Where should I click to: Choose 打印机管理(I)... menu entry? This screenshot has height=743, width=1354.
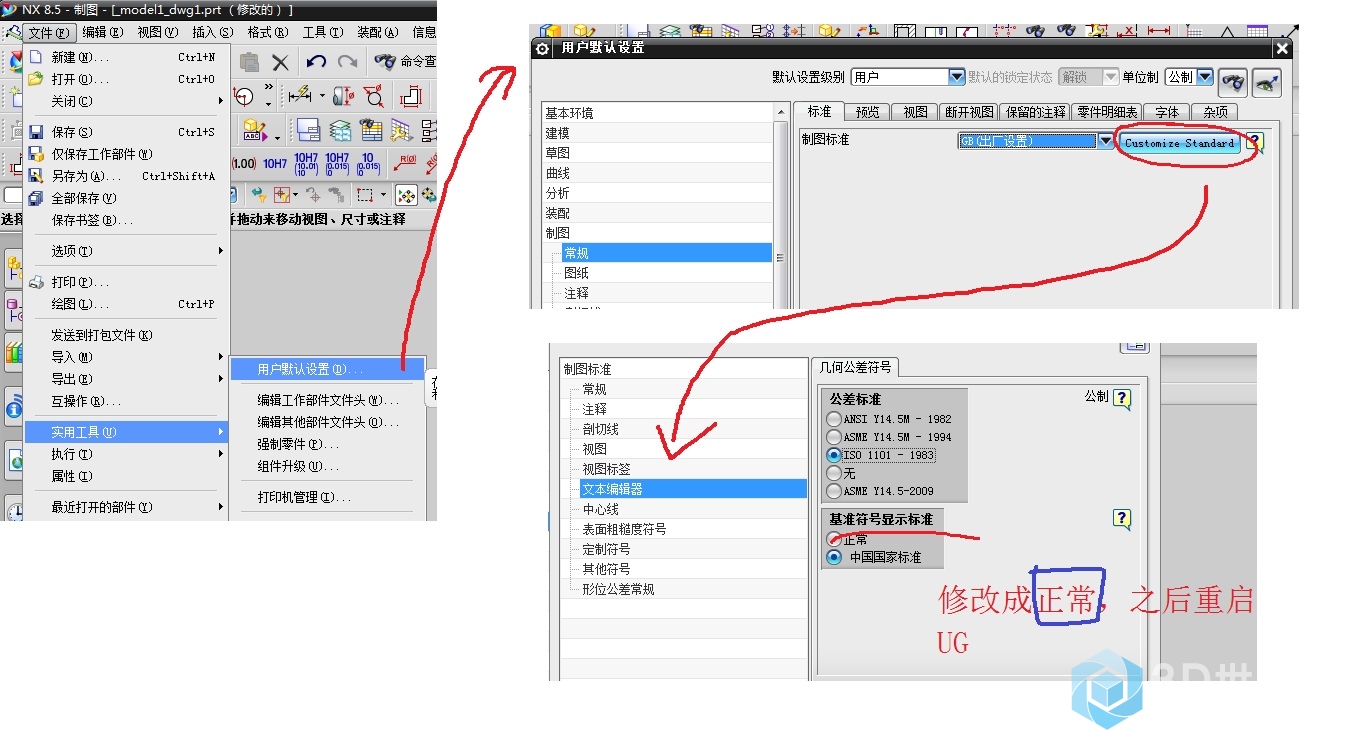pos(328,497)
